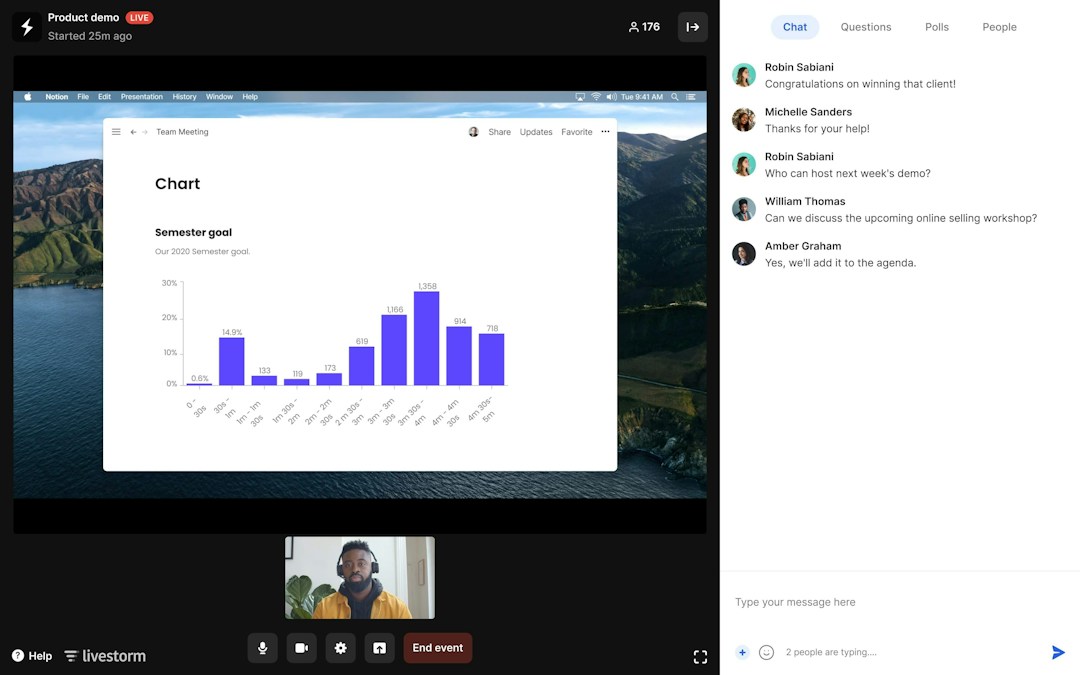Go back with Notion's left arrow
The image size is (1080, 675).
[133, 132]
